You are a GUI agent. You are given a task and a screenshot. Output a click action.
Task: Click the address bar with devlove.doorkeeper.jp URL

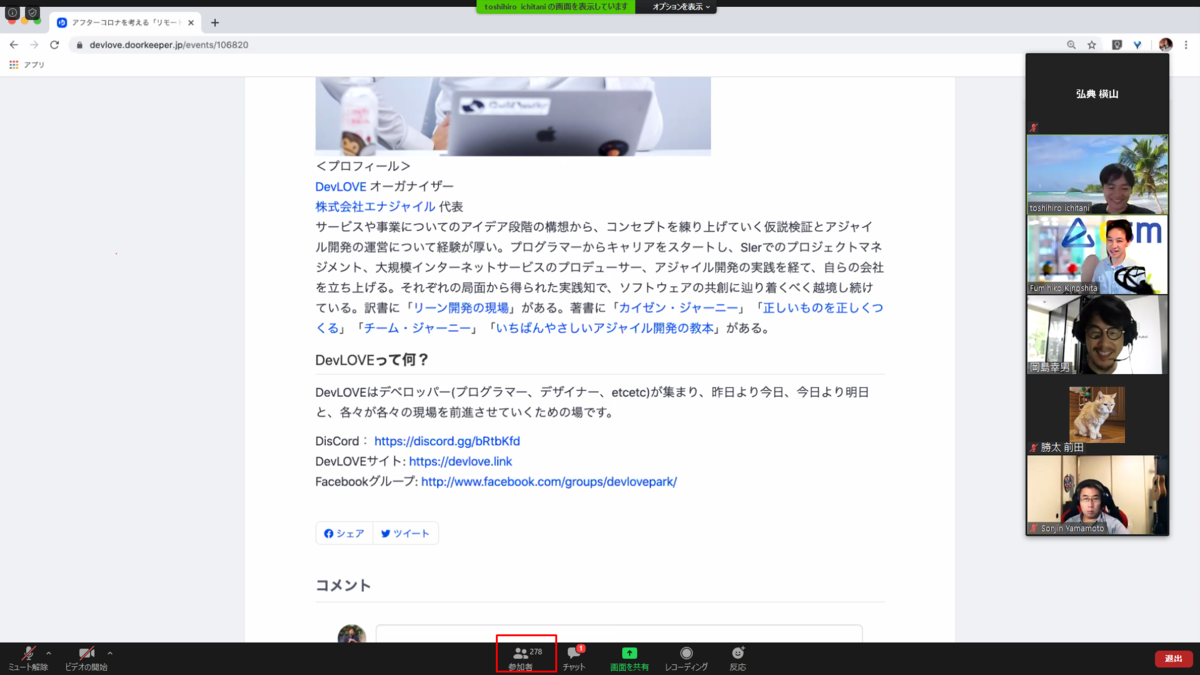(x=585, y=45)
